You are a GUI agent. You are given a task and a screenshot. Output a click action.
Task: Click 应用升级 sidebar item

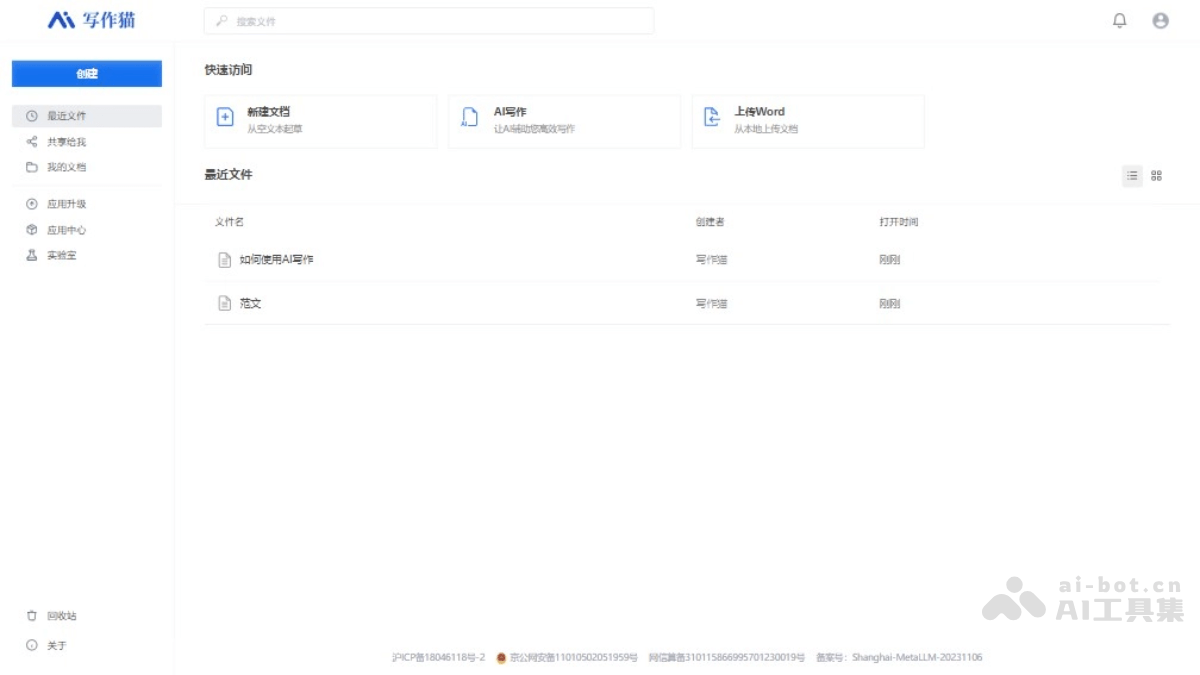pyautogui.click(x=66, y=204)
